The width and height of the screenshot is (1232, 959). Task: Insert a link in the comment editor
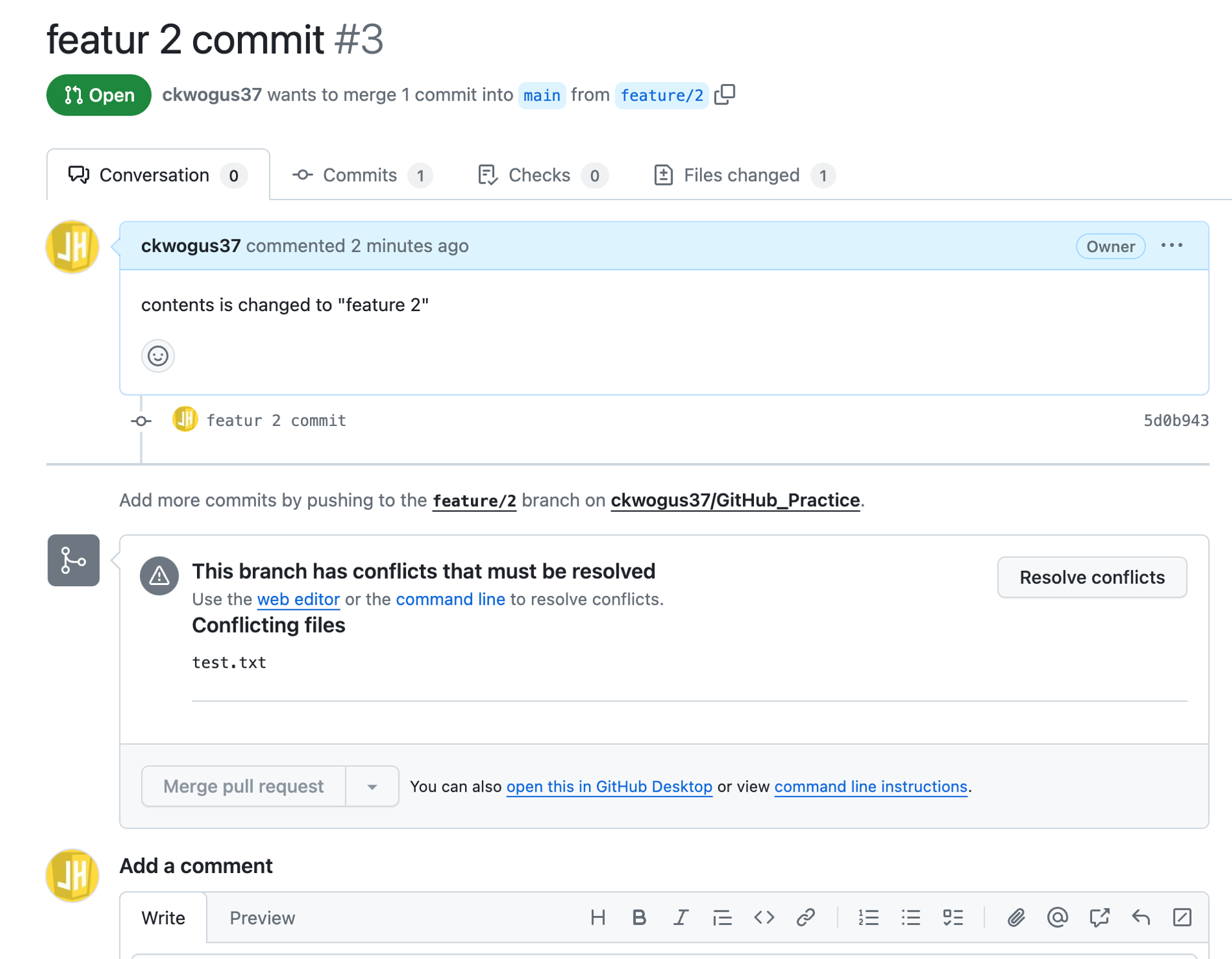point(806,917)
